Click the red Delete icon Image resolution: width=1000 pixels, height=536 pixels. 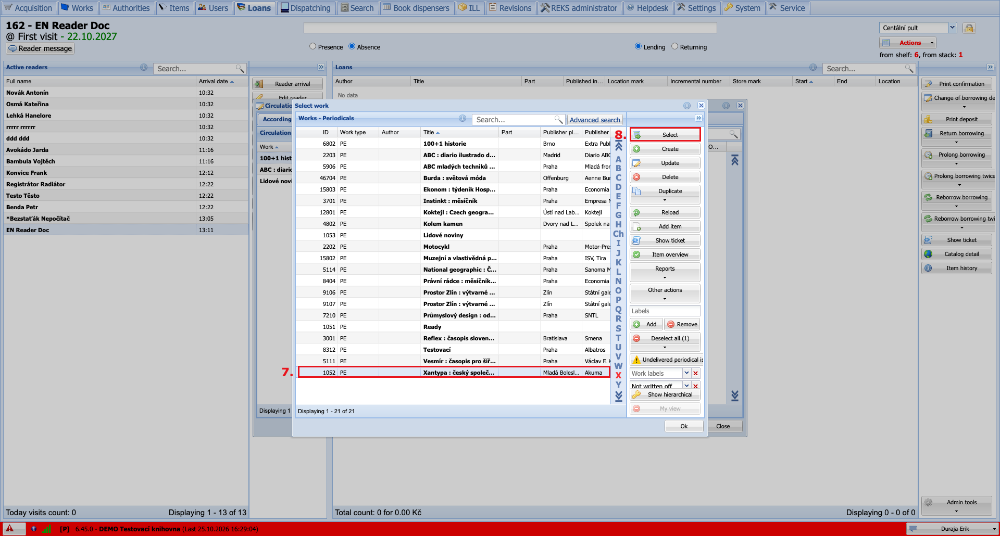pos(636,177)
